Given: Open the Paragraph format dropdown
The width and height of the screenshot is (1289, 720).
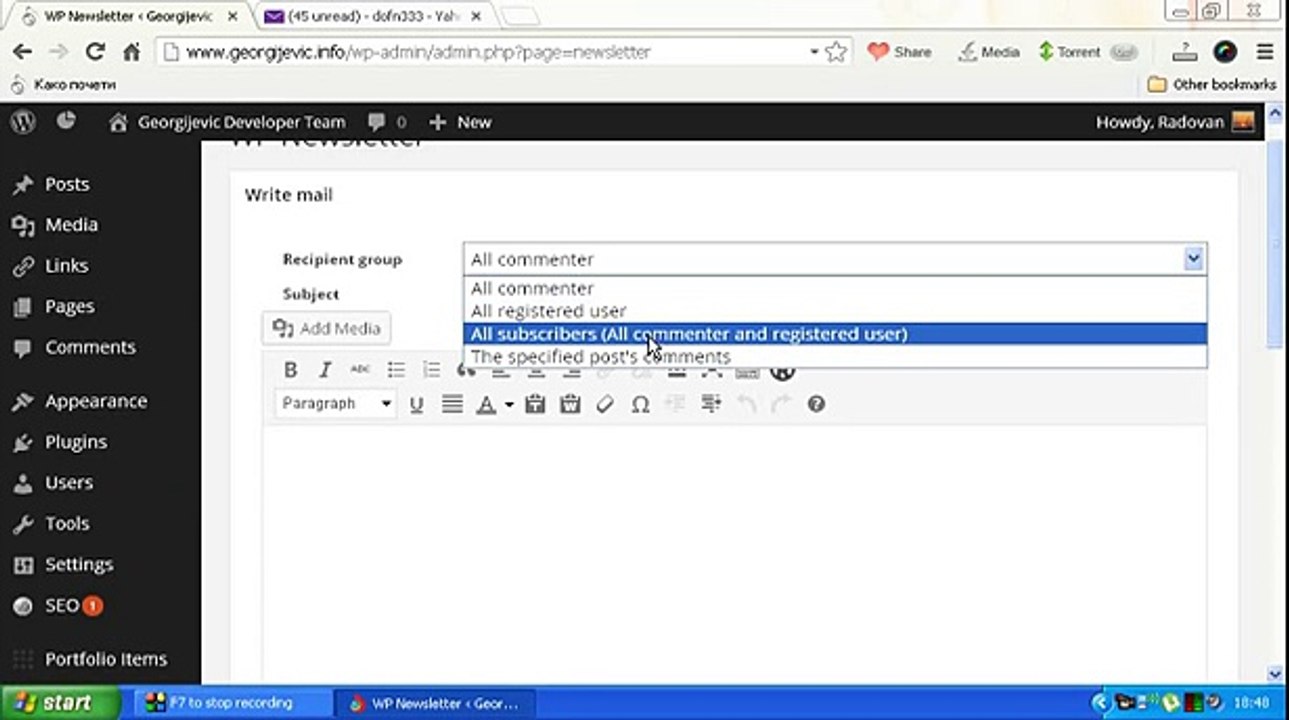Looking at the screenshot, I should pyautogui.click(x=336, y=404).
